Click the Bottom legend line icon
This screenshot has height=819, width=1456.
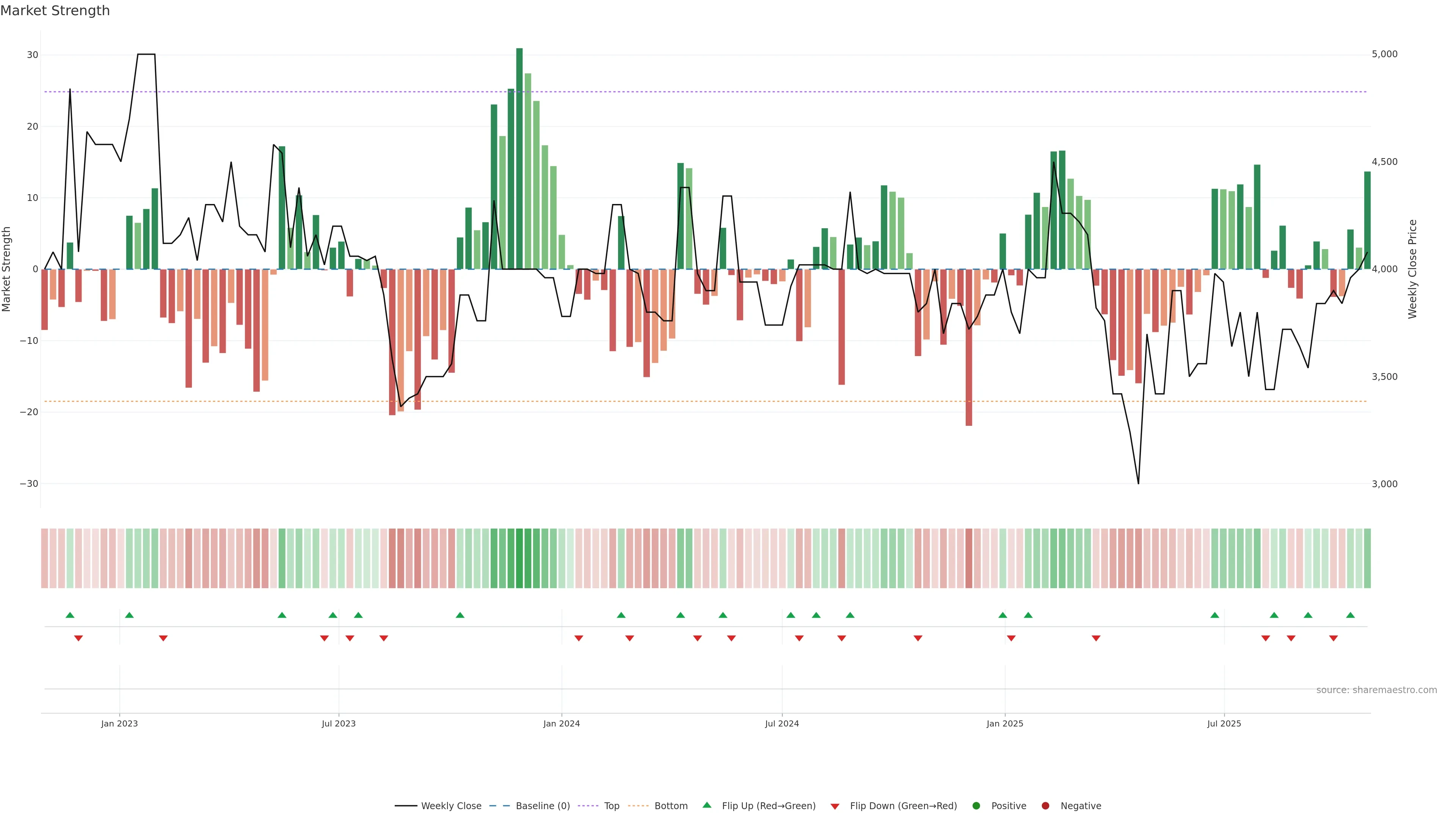click(x=638, y=806)
